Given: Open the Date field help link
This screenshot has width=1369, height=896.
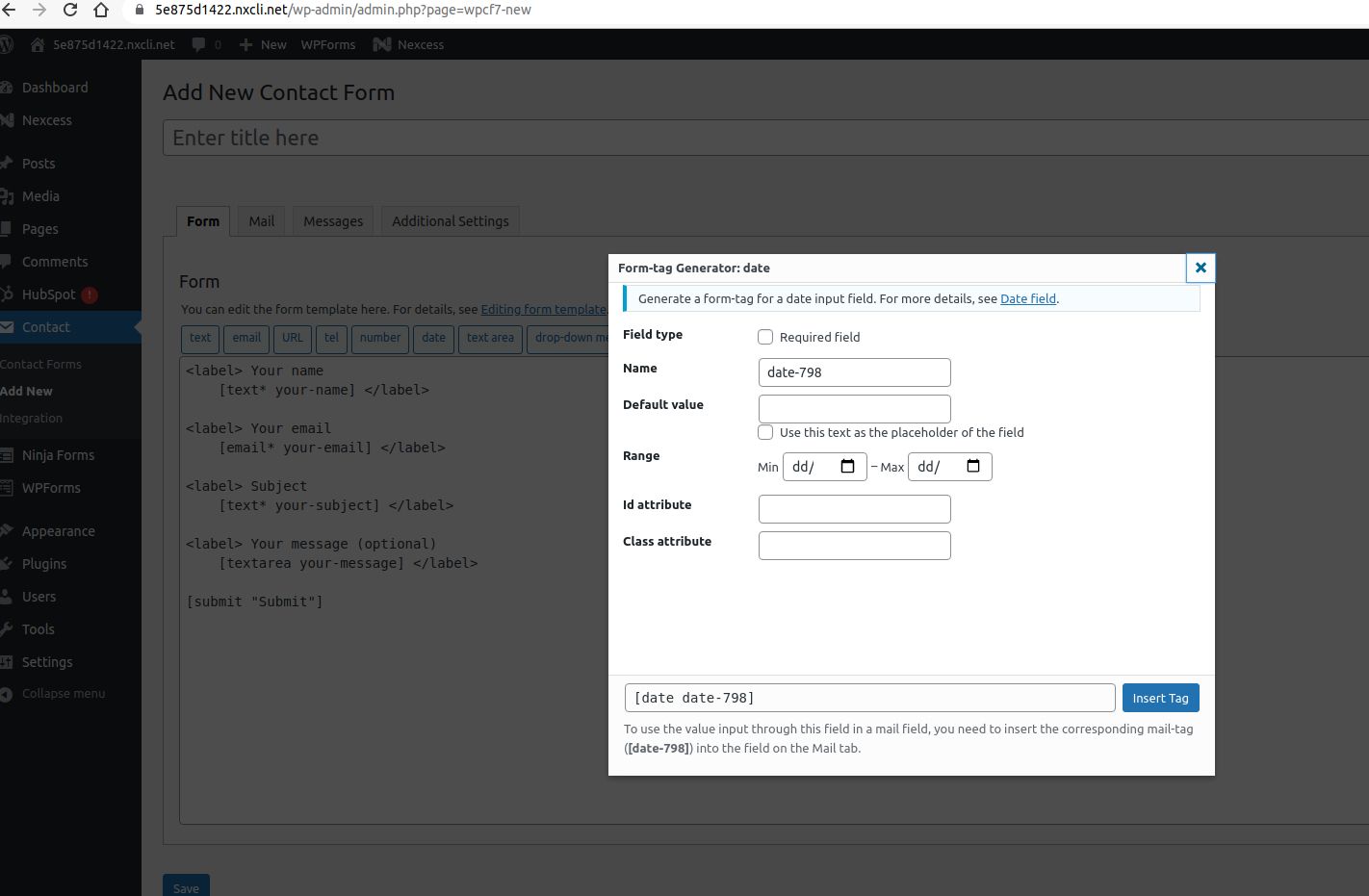Looking at the screenshot, I should pos(1028,298).
